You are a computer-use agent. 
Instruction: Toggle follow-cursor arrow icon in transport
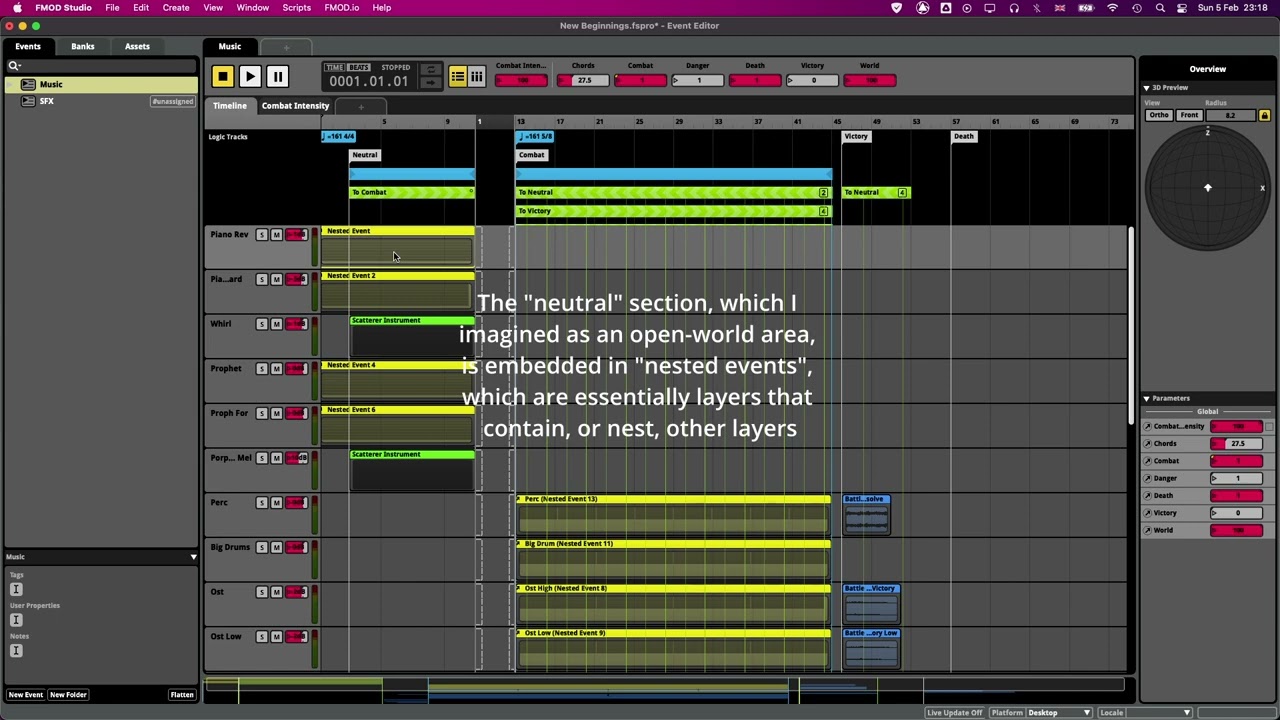[430, 83]
